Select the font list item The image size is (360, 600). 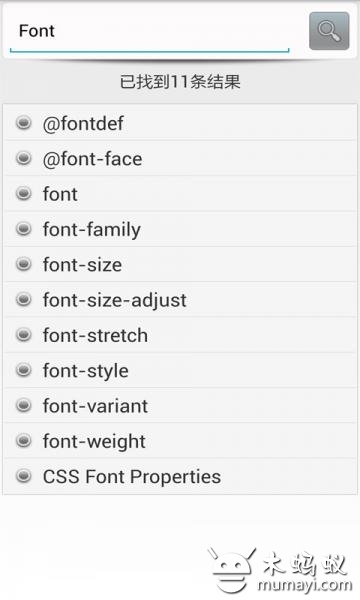pos(180,194)
